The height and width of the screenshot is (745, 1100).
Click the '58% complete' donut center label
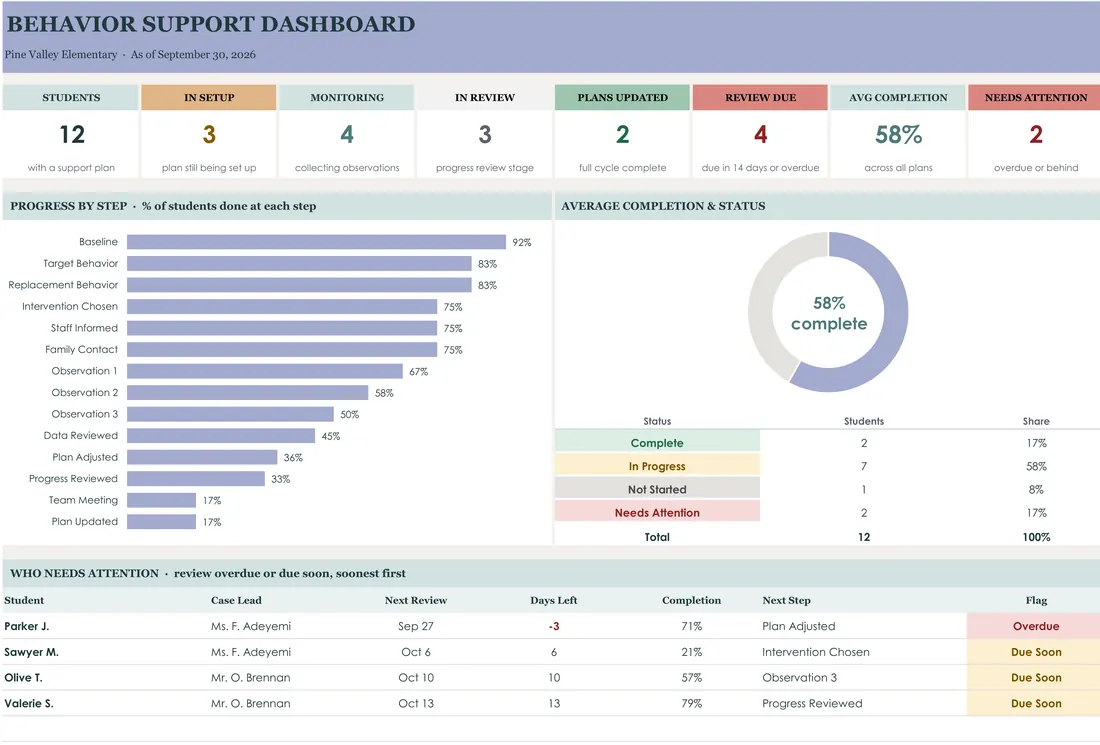click(829, 314)
